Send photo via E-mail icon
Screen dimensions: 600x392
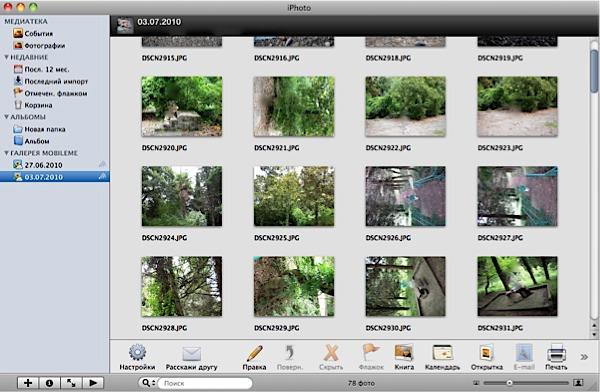tap(524, 353)
